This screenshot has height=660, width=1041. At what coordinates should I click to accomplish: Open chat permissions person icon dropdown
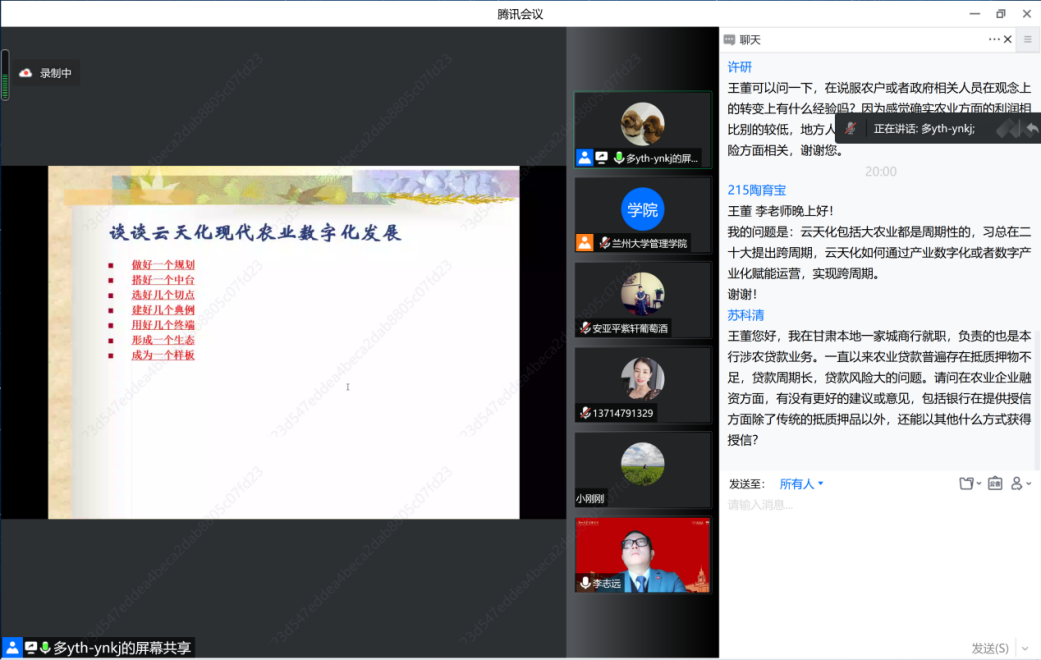point(1020,483)
